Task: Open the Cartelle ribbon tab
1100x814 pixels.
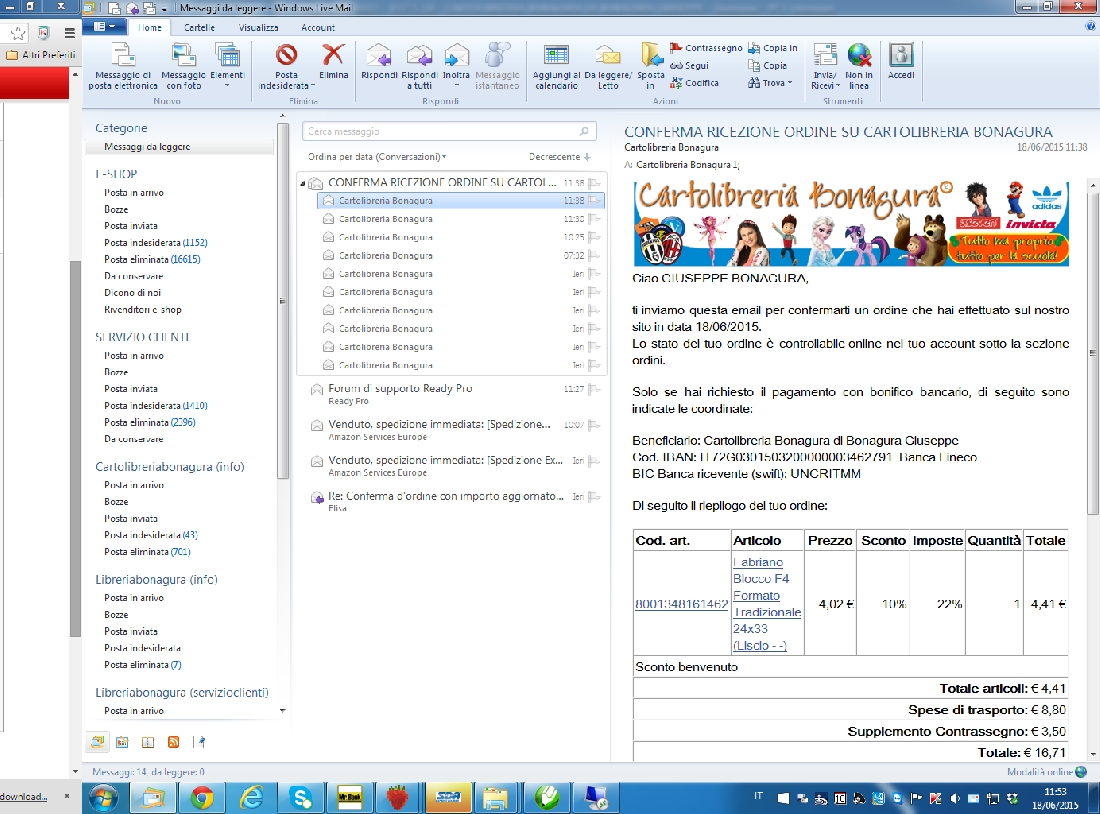Action: (x=199, y=27)
